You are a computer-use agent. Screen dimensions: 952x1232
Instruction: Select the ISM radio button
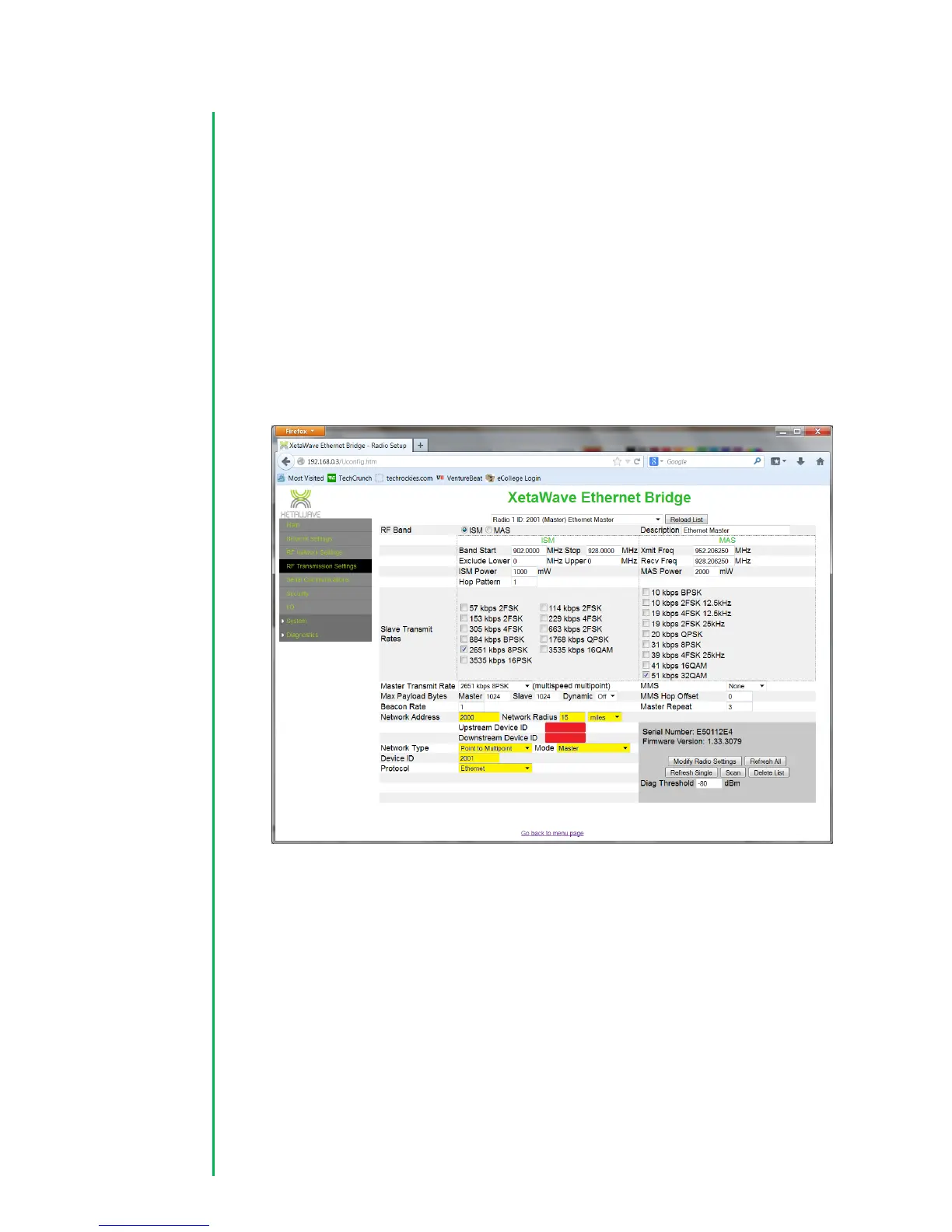point(464,530)
